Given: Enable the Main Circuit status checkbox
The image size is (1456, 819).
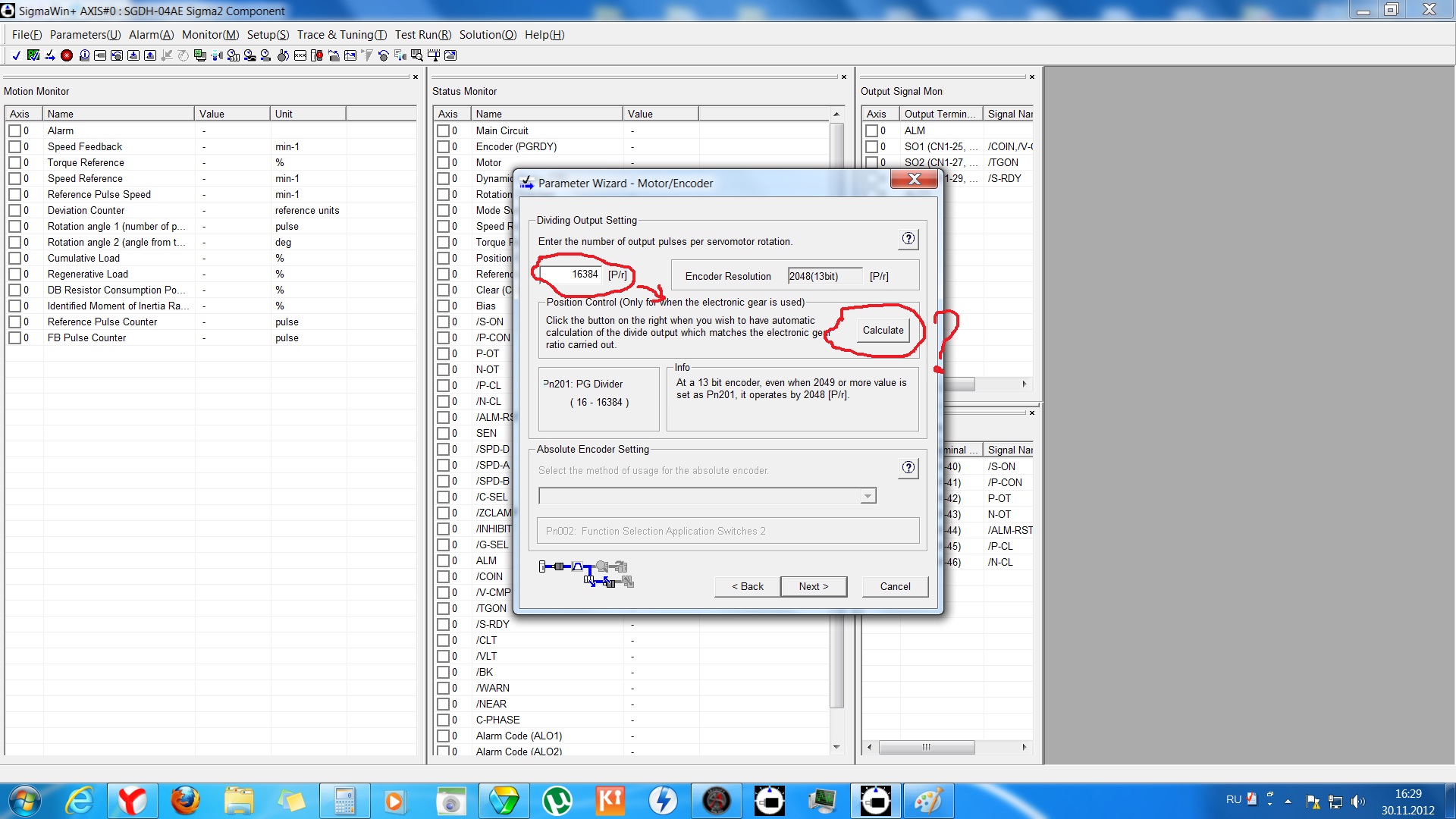Looking at the screenshot, I should (x=443, y=130).
